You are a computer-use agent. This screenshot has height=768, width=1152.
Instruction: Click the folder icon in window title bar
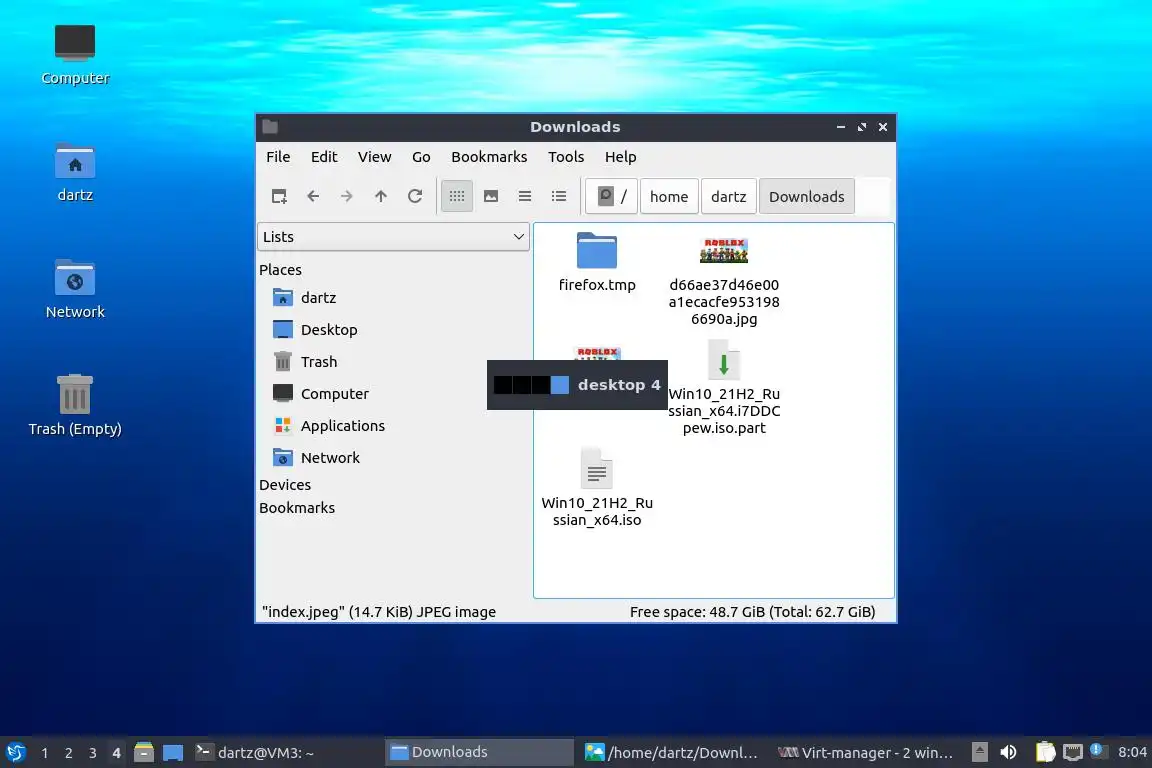pos(270,126)
